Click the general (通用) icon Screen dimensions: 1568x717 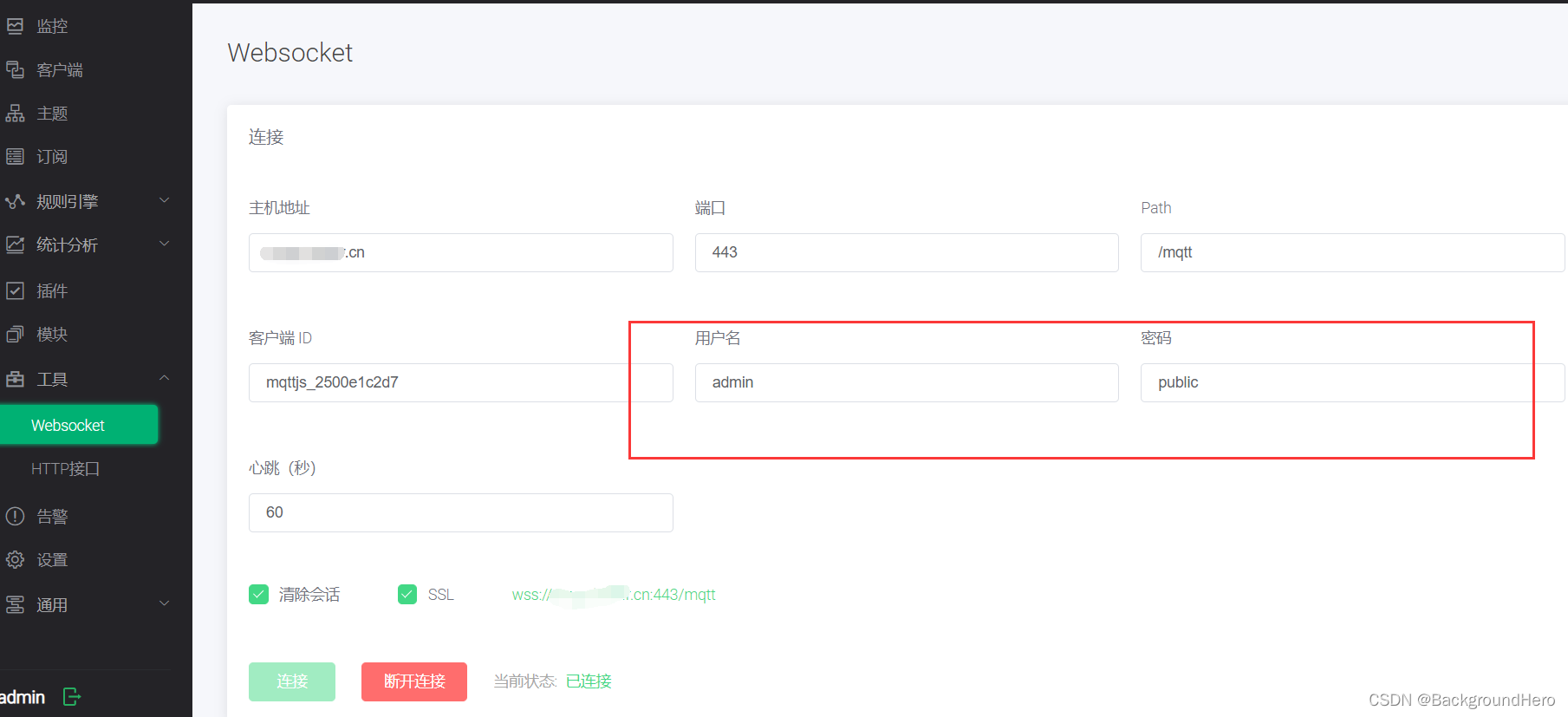pyautogui.click(x=15, y=604)
